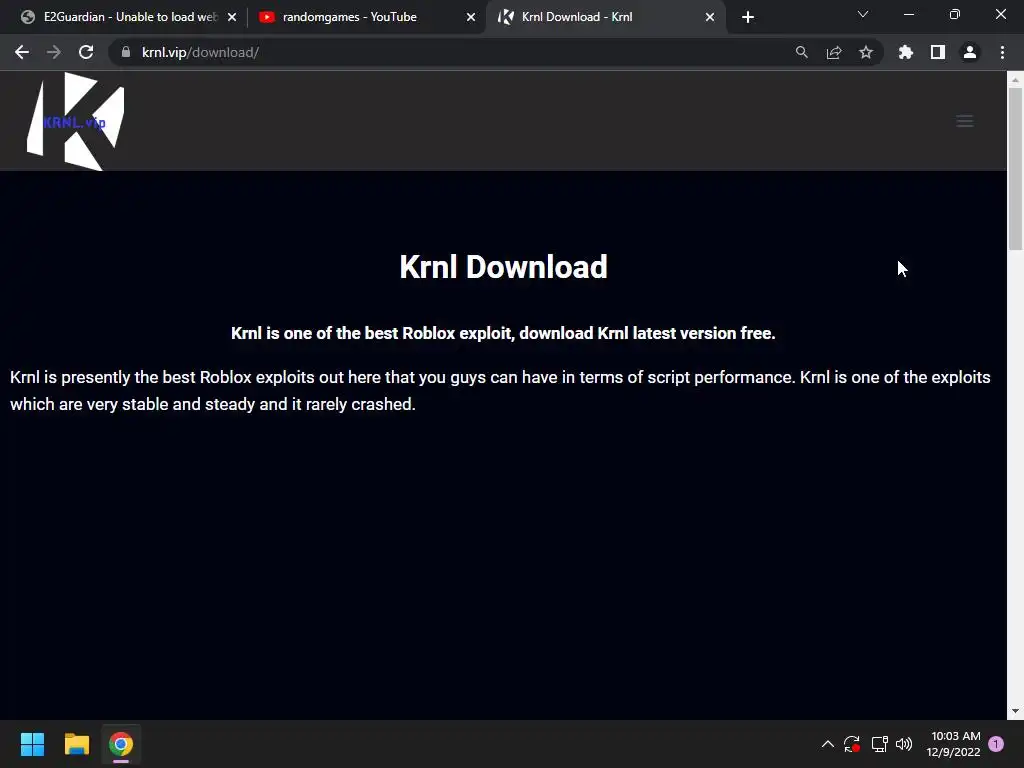Open the Extensions puzzle icon
1024x768 pixels.
(x=905, y=52)
